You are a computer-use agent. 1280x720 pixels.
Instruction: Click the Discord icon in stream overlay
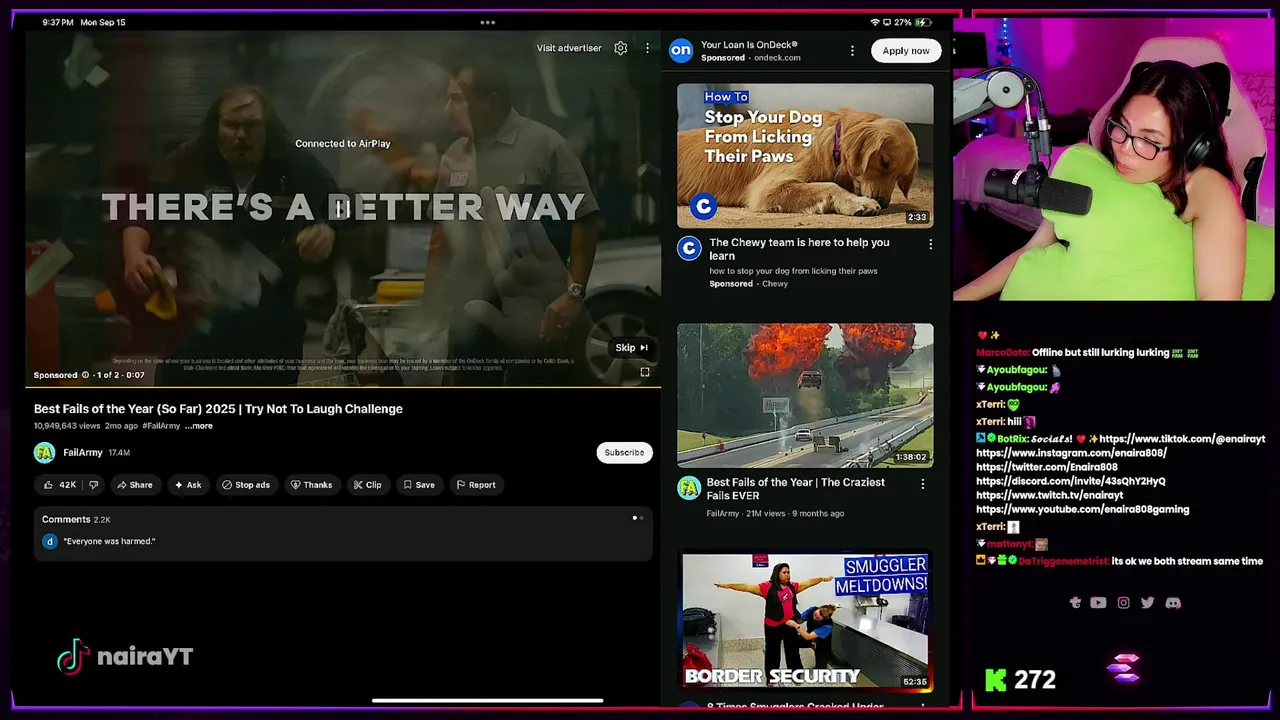click(1173, 603)
